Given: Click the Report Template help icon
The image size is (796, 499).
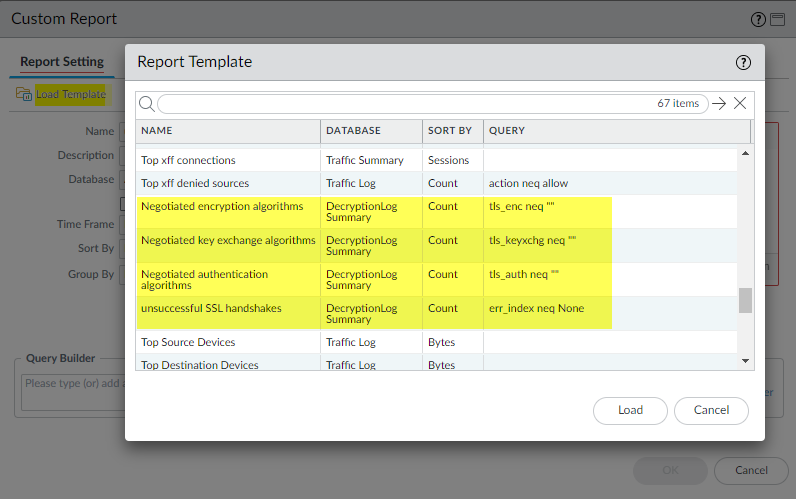Looking at the screenshot, I should click(x=743, y=62).
